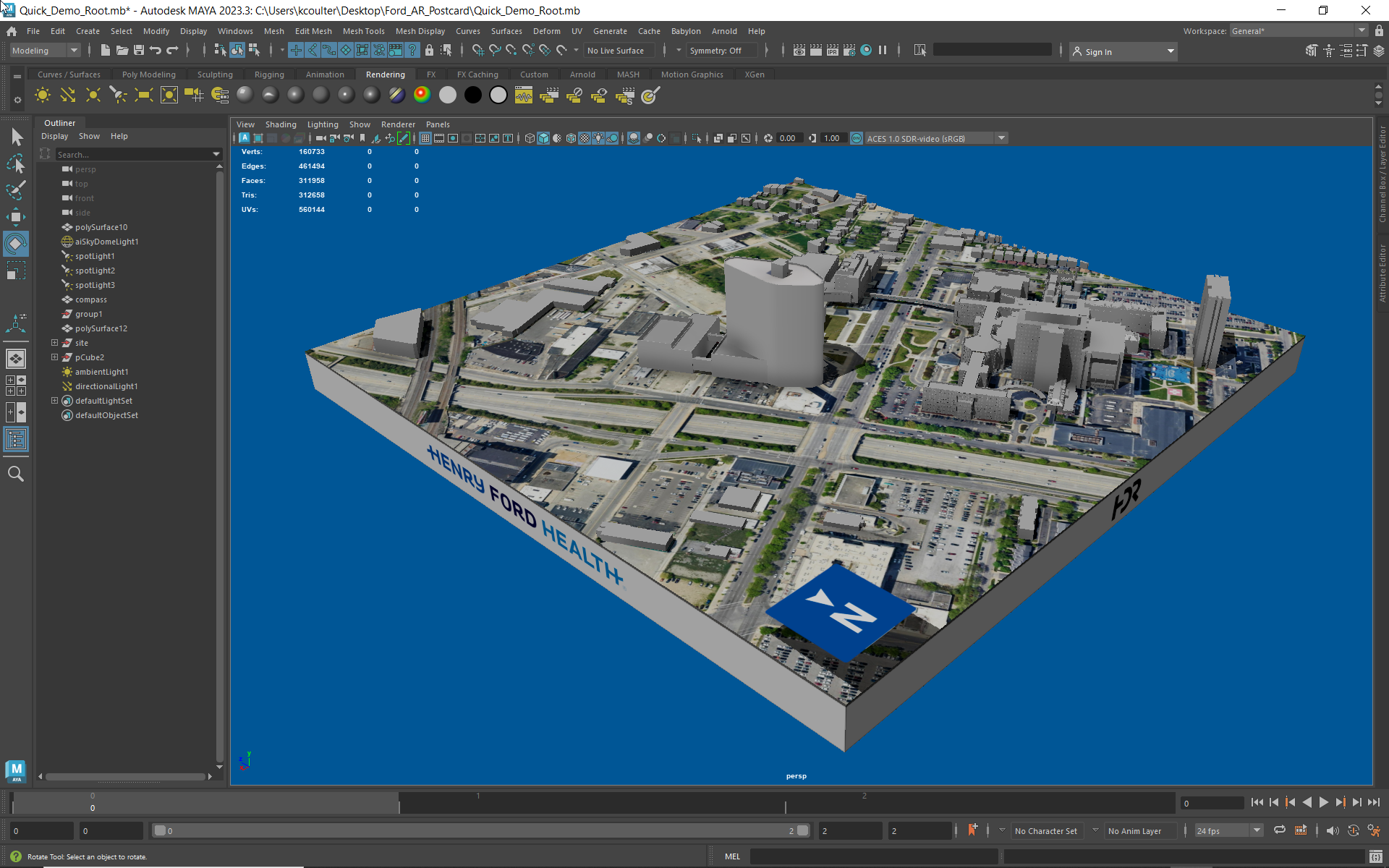This screenshot has width=1389, height=868.
Task: Open the ACES color space dropdown
Action: coord(1001,138)
